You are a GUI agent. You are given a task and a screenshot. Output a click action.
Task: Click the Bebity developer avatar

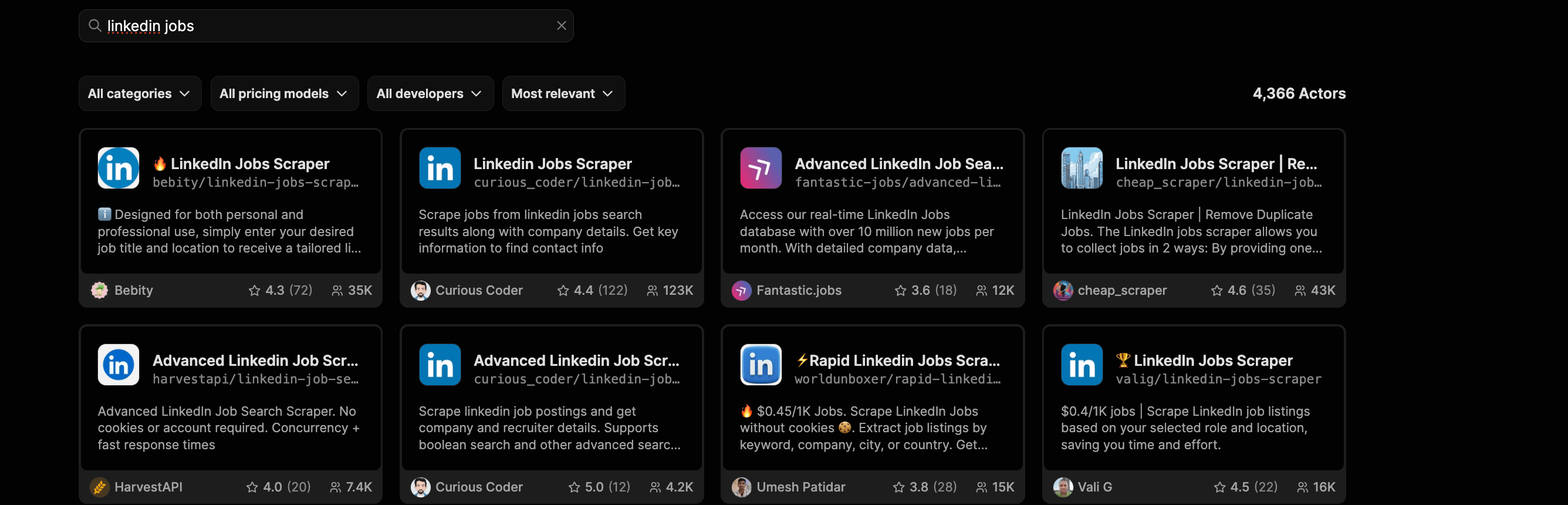coord(99,291)
